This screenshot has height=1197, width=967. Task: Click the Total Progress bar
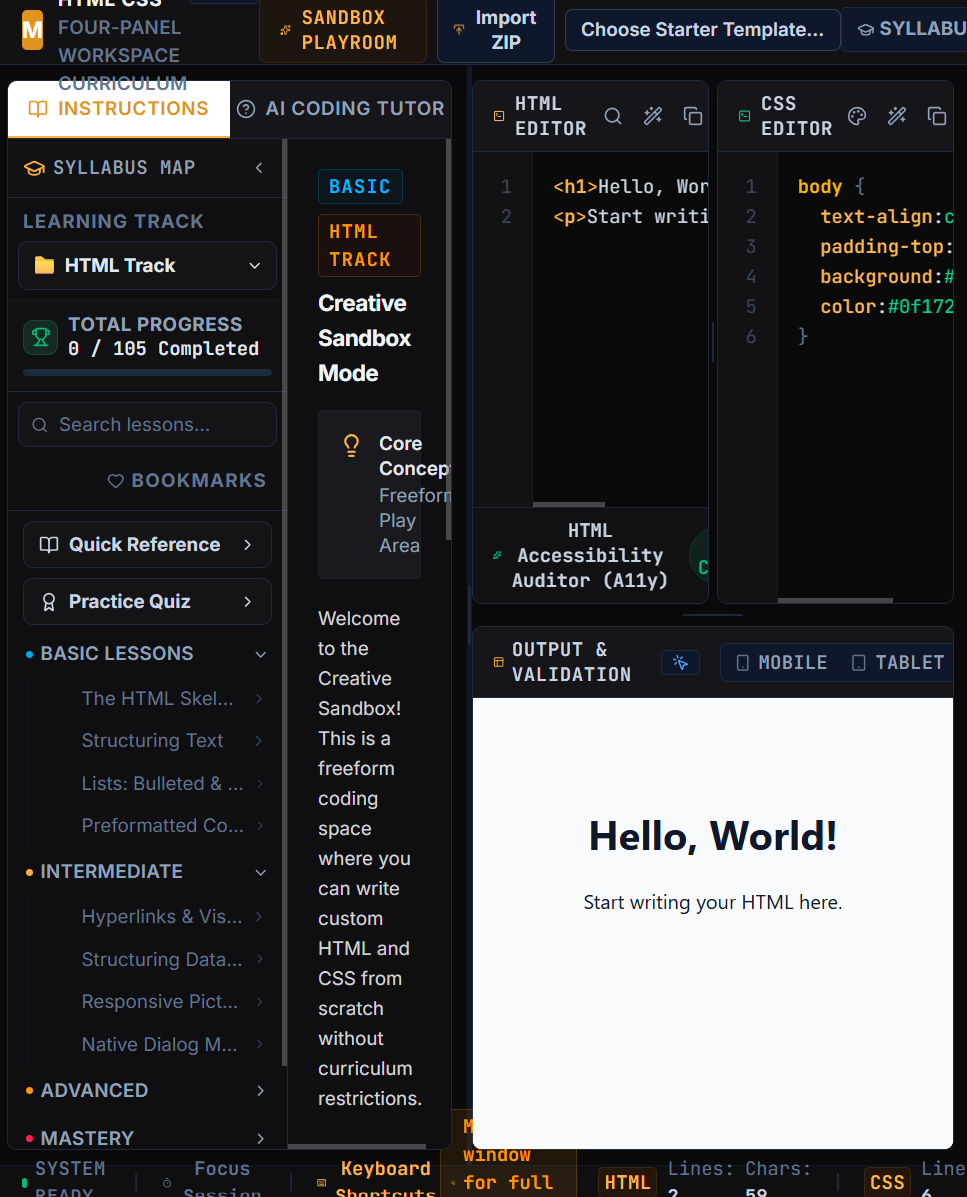147,373
